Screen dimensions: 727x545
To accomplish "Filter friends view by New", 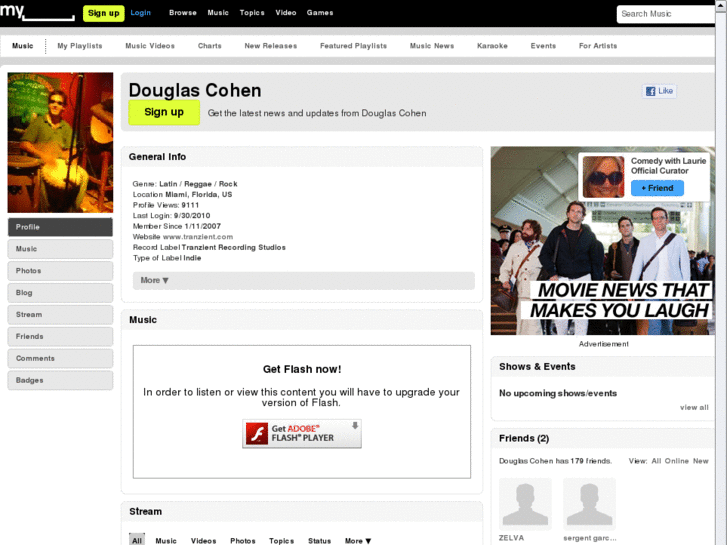I will point(701,461).
